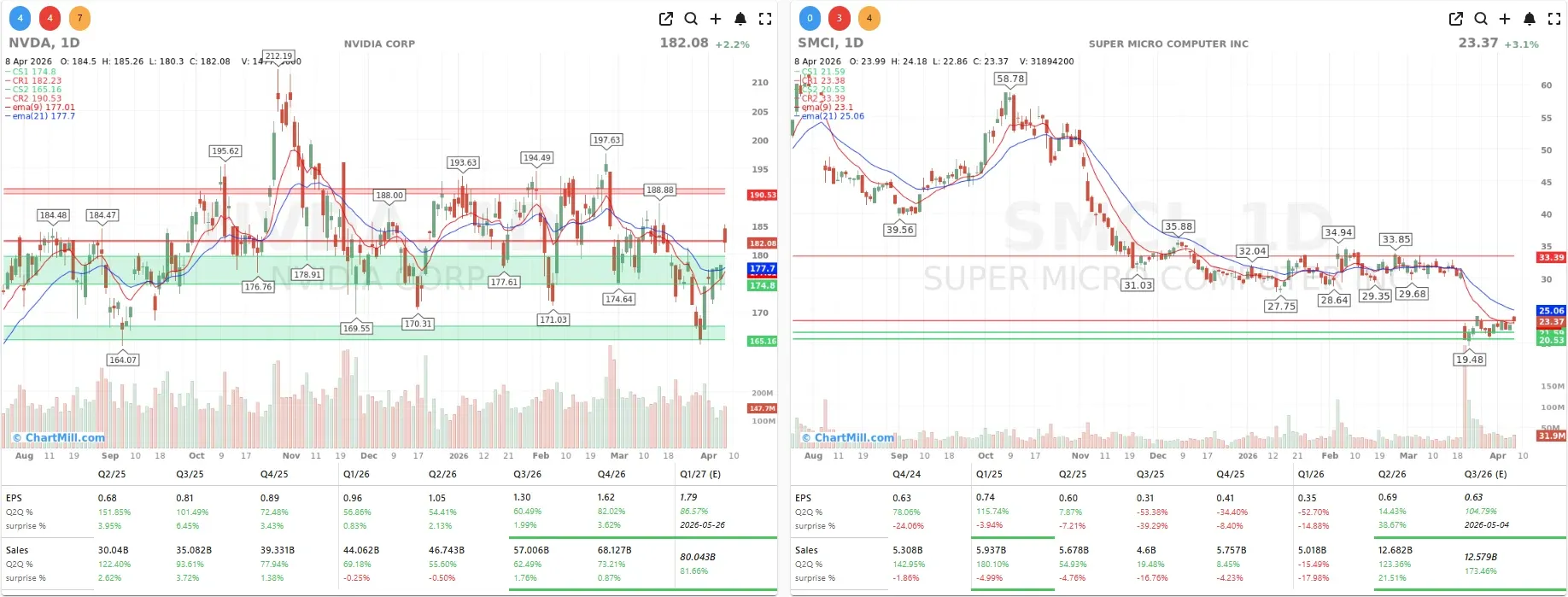
Task: Click NVDA estimated sales 80.043B
Action: coord(698,557)
